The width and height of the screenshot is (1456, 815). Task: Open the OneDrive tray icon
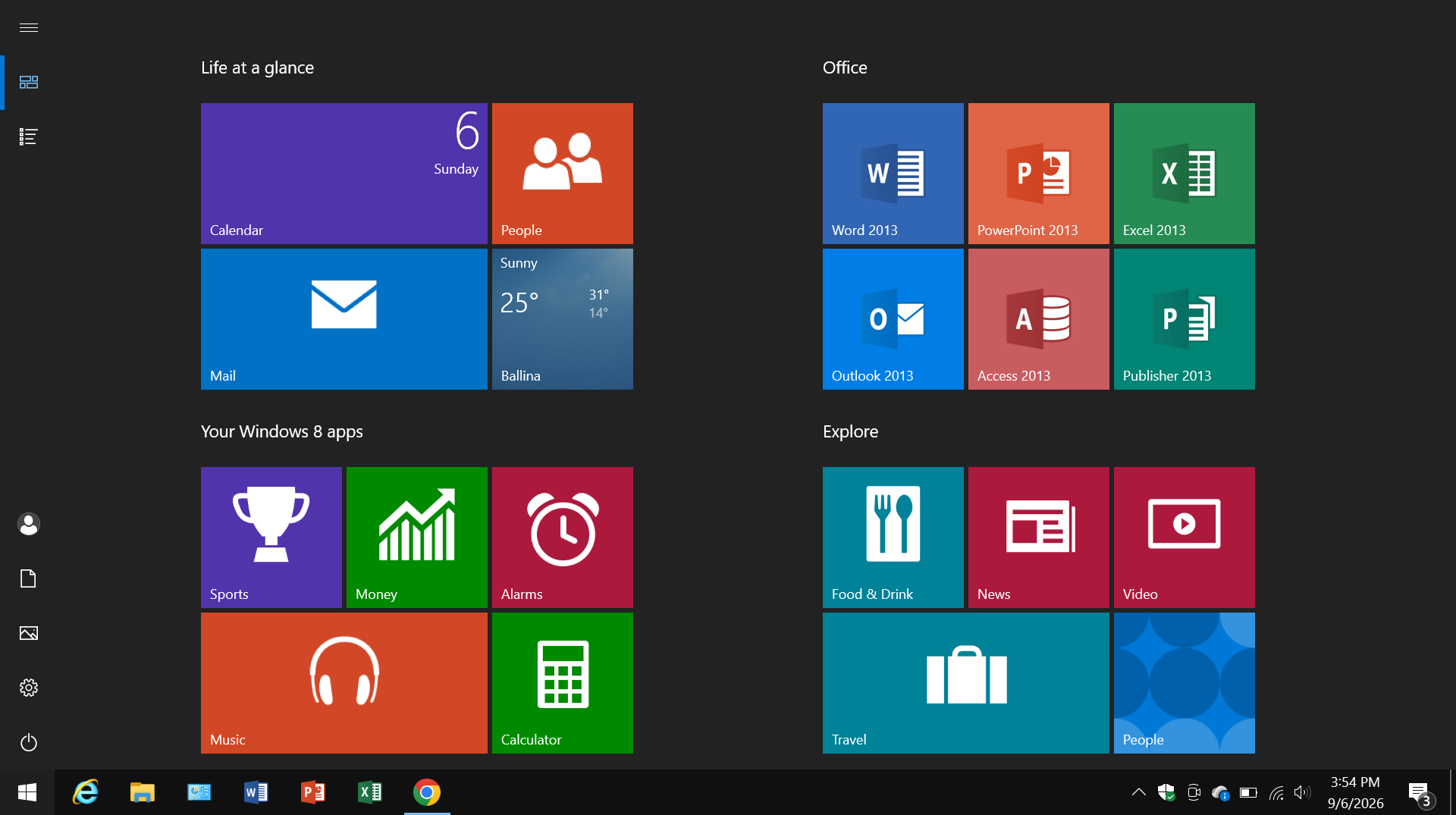[x=1221, y=792]
